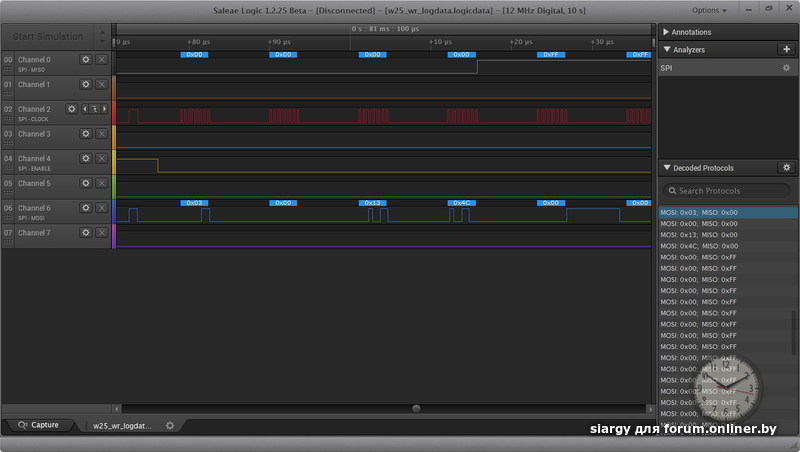This screenshot has height=452, width=800.
Task: Jump to previous edge on Channel 2
Action: tap(84, 109)
